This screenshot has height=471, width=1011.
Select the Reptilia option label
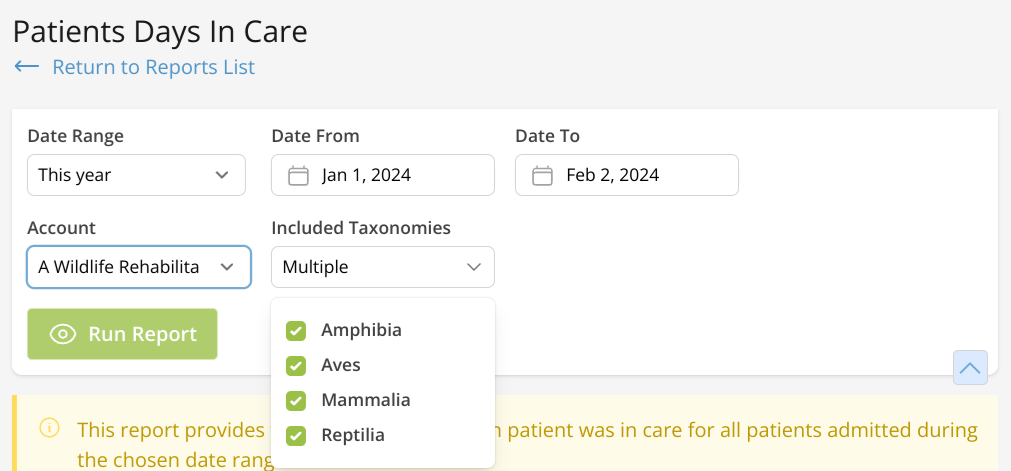[x=352, y=435]
